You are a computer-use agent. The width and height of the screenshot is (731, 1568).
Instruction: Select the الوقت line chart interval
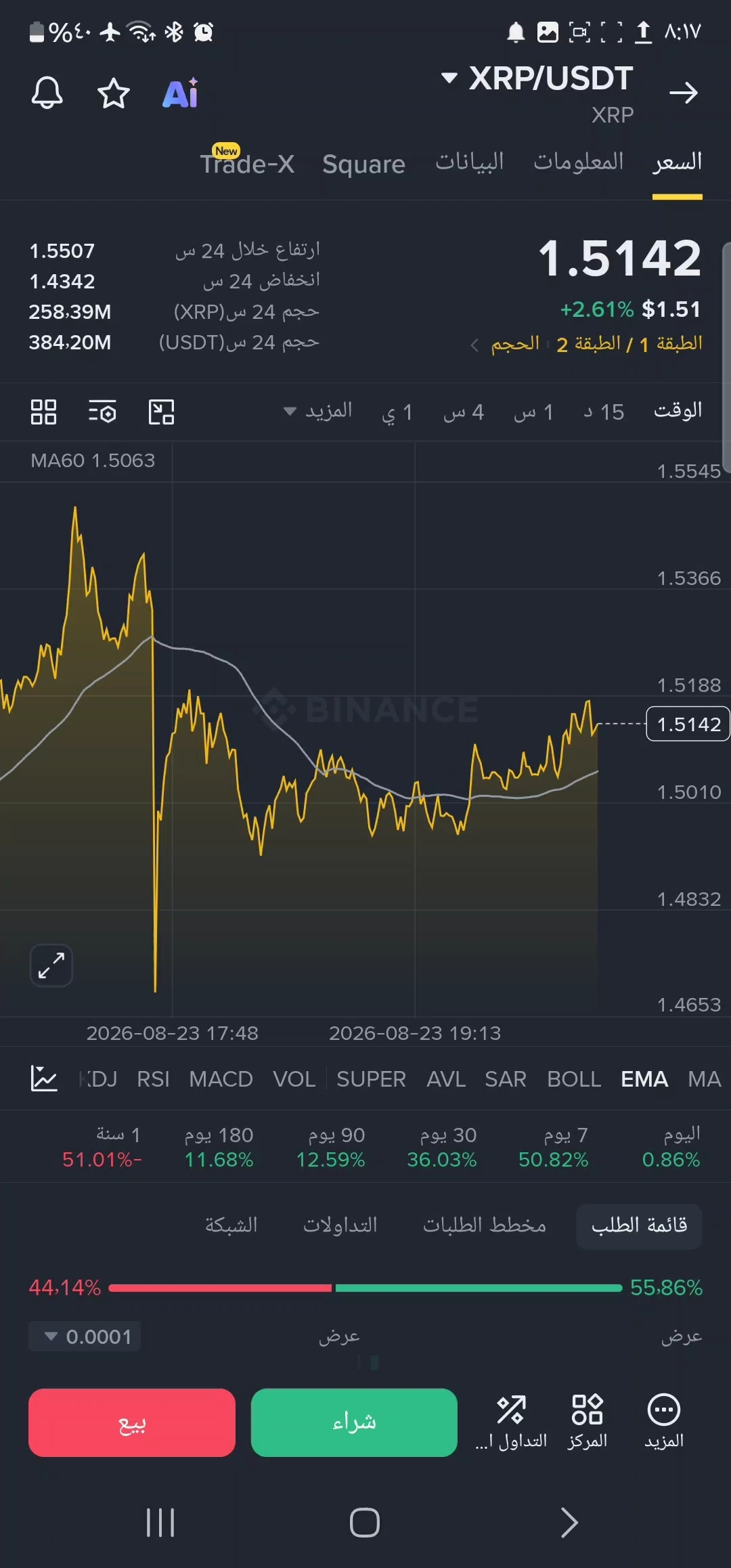678,411
